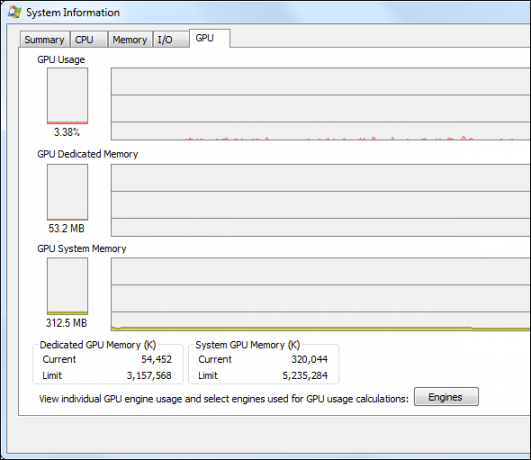Select Dedicated GPU Memory current value 54,452

pyautogui.click(x=156, y=359)
